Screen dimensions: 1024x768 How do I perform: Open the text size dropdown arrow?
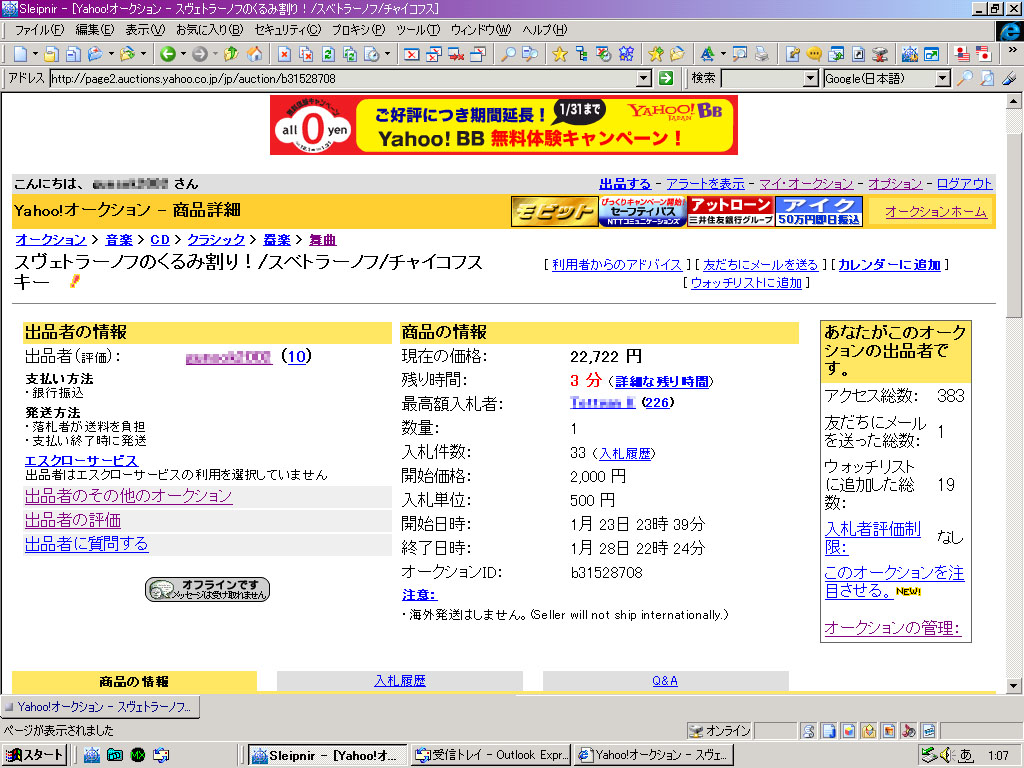click(723, 54)
